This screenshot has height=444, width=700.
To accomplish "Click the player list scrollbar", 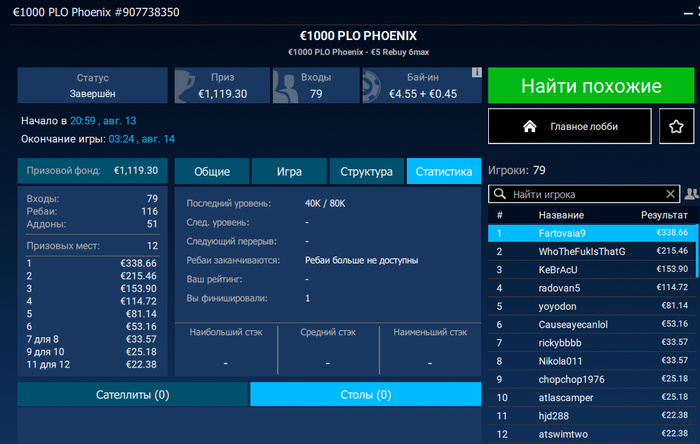I will (697, 252).
